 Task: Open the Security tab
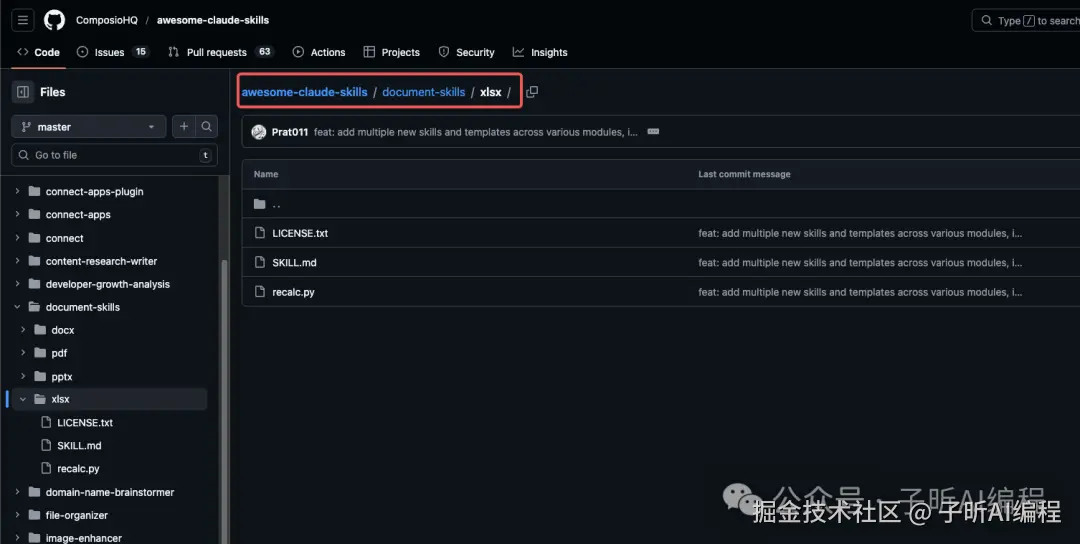click(467, 52)
